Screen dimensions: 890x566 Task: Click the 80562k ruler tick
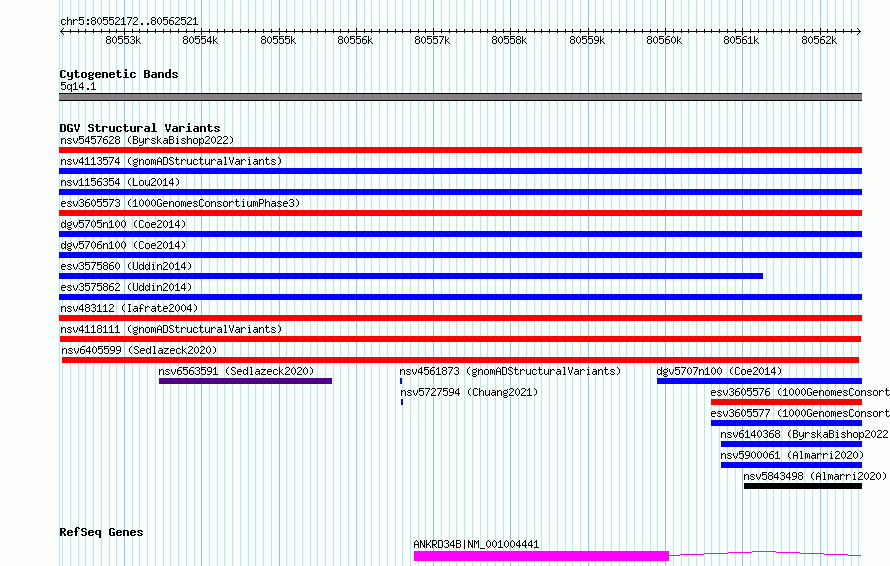818,40
